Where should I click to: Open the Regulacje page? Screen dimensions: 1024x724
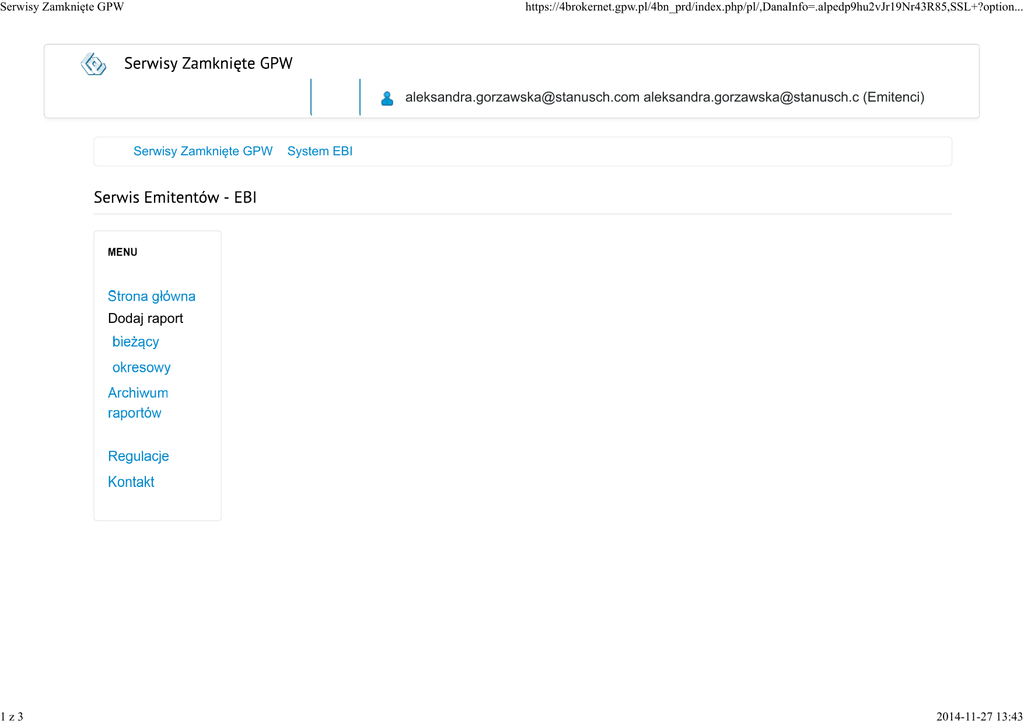tap(138, 457)
